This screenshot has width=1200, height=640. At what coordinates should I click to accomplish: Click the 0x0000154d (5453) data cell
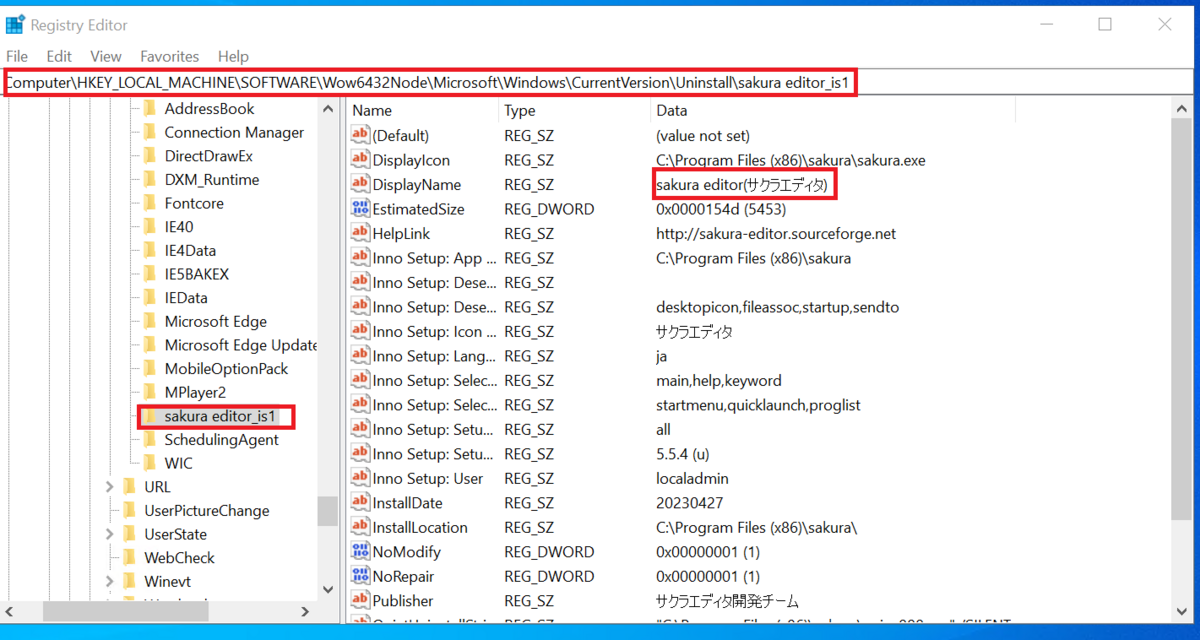pyautogui.click(x=720, y=209)
